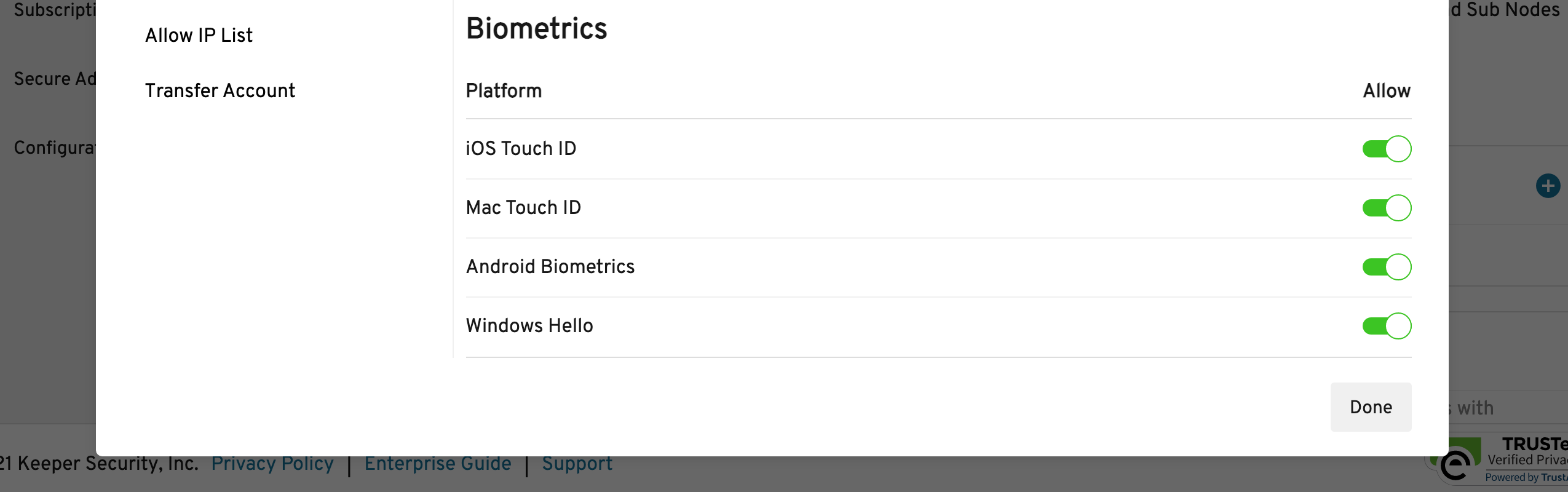
Task: Select Transfer Account in sidebar
Action: tap(220, 91)
